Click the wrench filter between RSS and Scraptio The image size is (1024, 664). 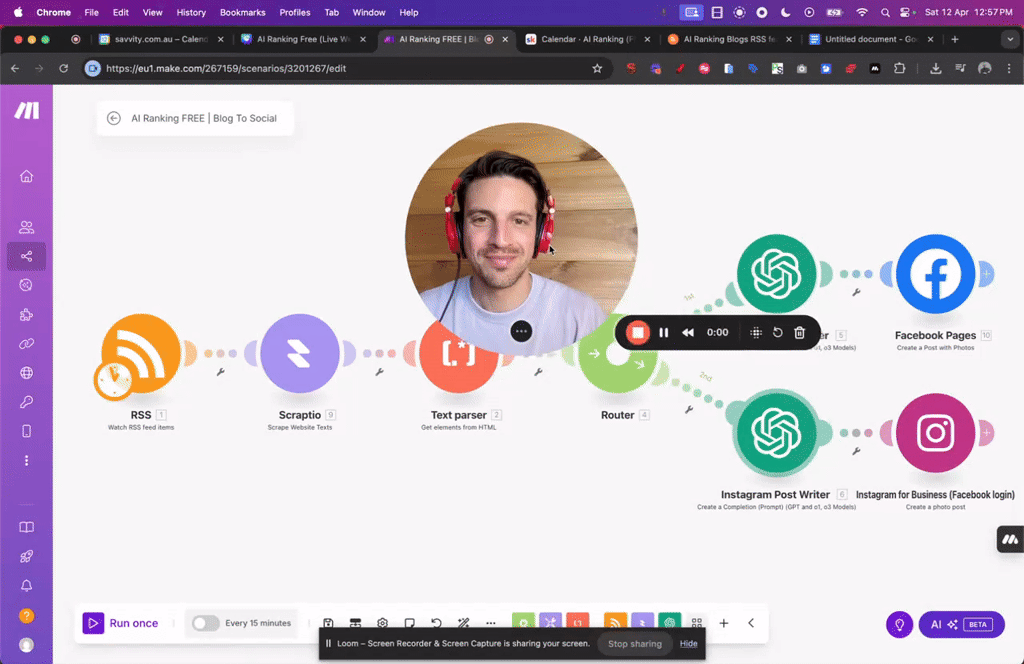(x=221, y=372)
